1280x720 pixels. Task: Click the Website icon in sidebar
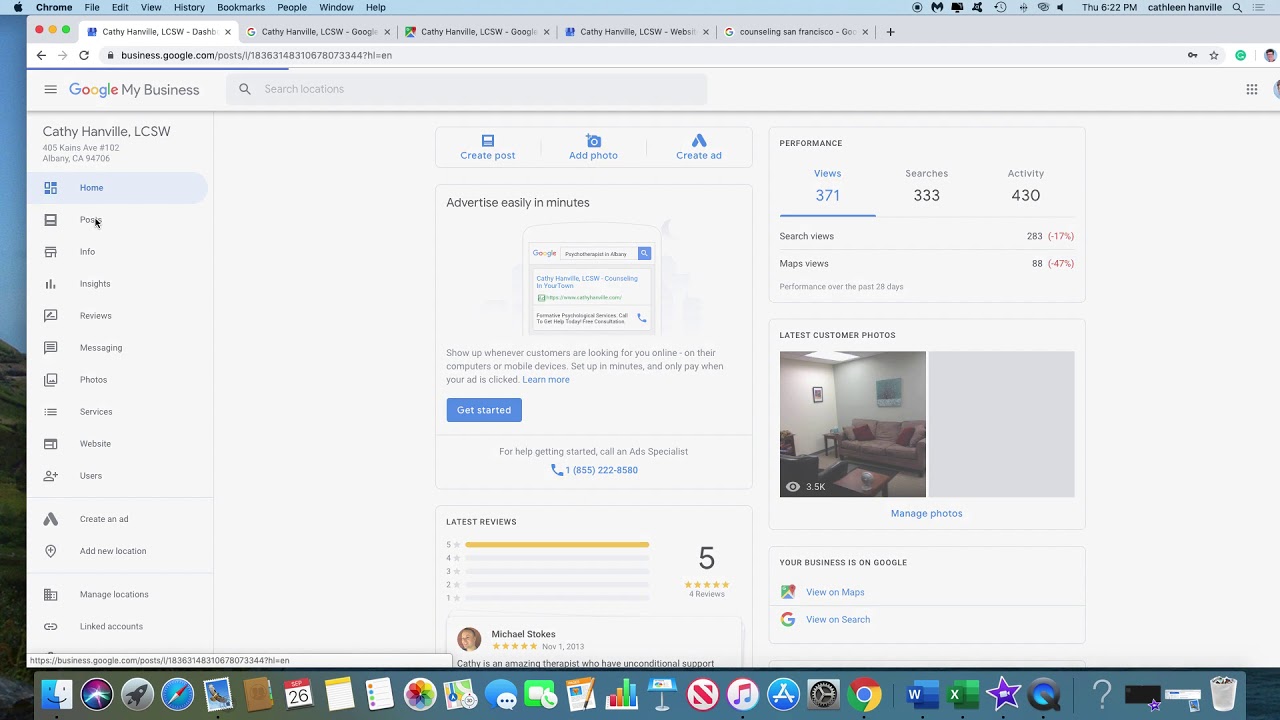pos(50,444)
